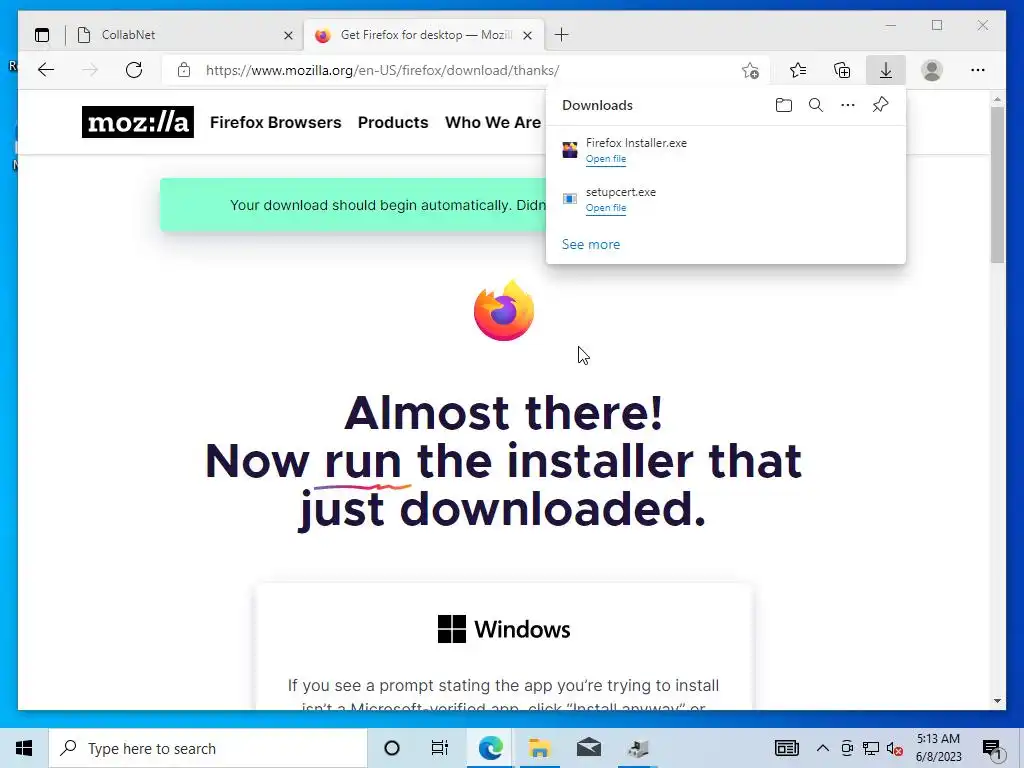Click the Firefox Installer.exe file icon
1024x768 pixels.
(x=569, y=150)
